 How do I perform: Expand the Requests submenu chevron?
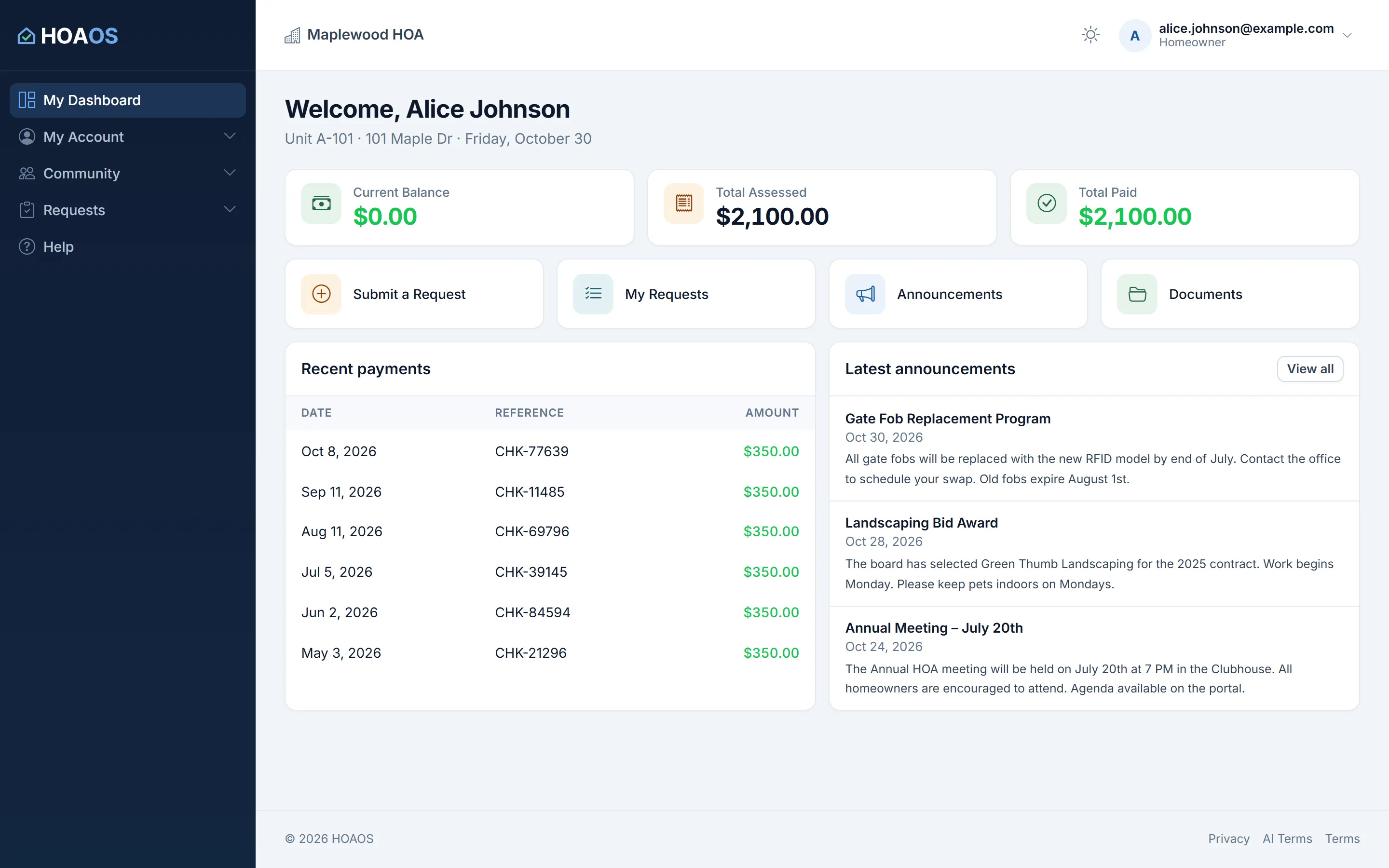(x=230, y=210)
